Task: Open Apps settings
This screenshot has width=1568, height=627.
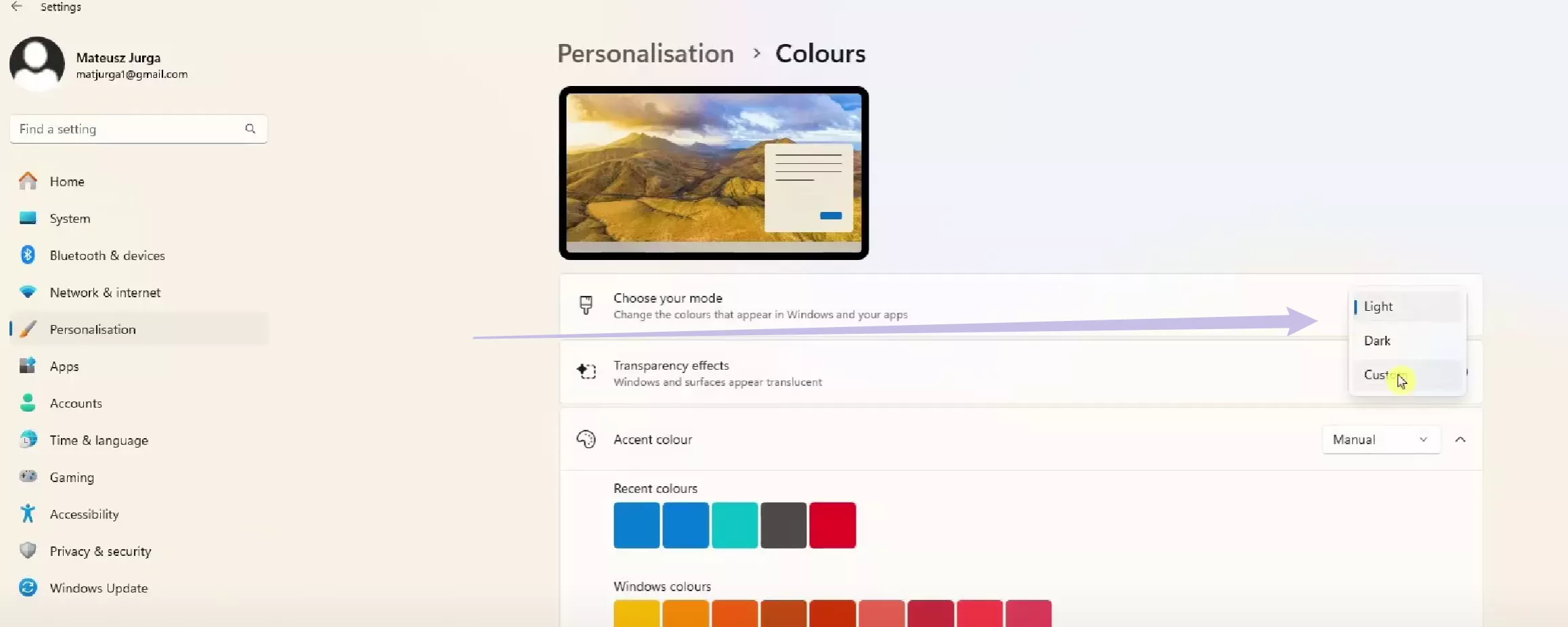Action: coord(139,366)
